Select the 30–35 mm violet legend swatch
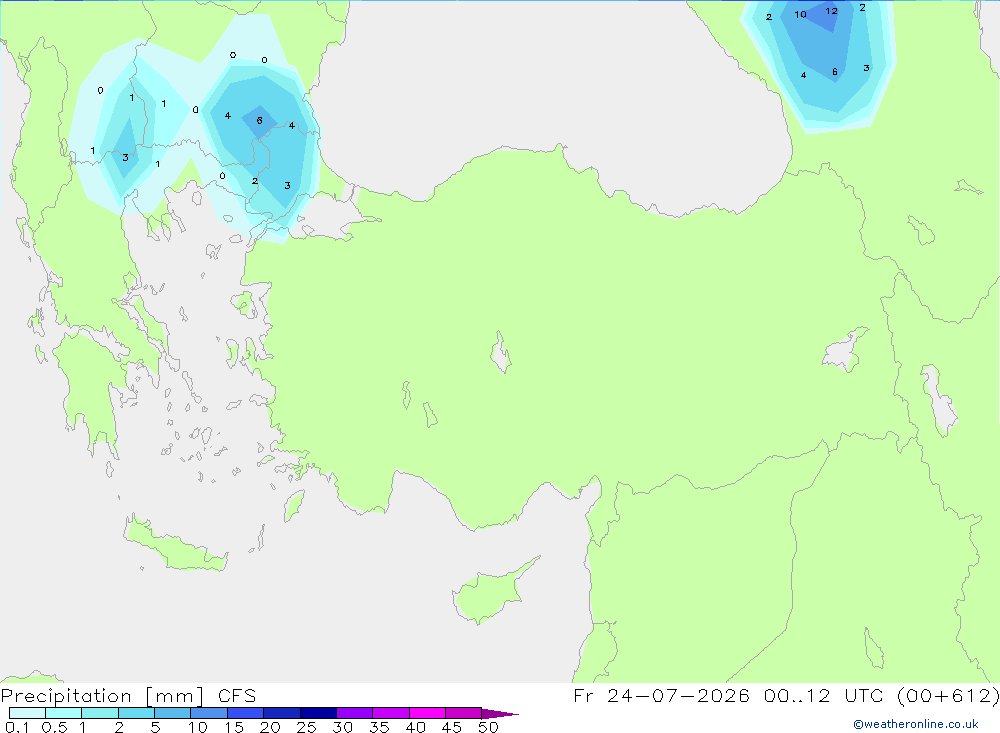Viewport: 1000px width, 733px height. point(355,713)
